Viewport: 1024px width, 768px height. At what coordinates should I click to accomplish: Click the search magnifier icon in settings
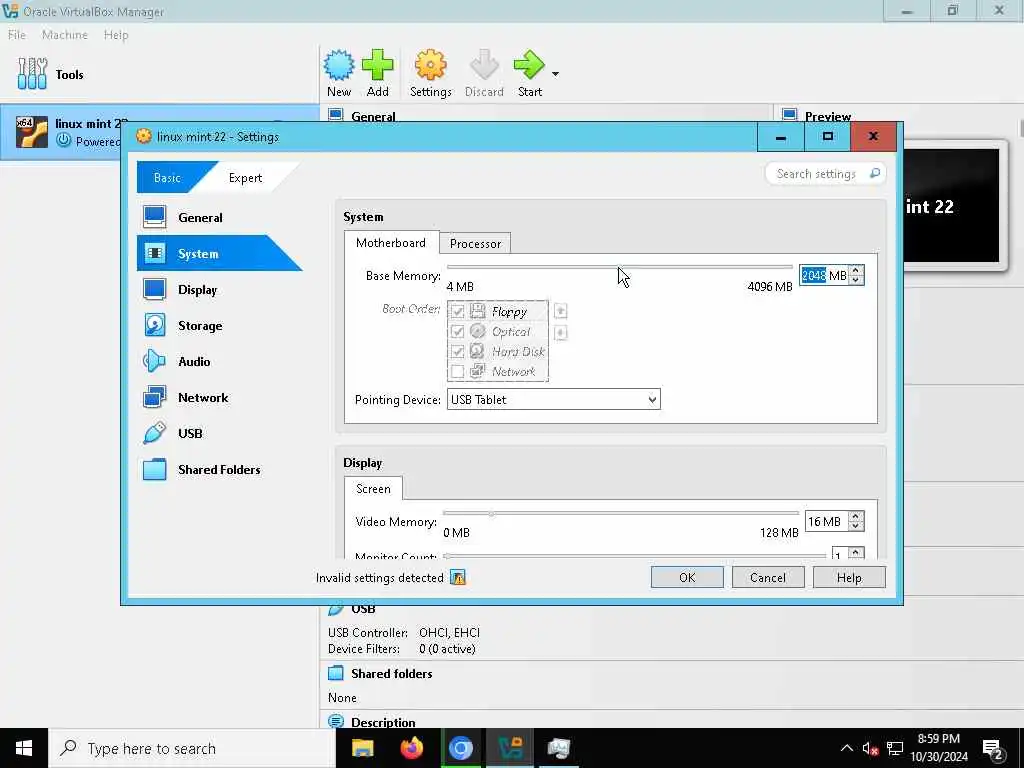[874, 173]
